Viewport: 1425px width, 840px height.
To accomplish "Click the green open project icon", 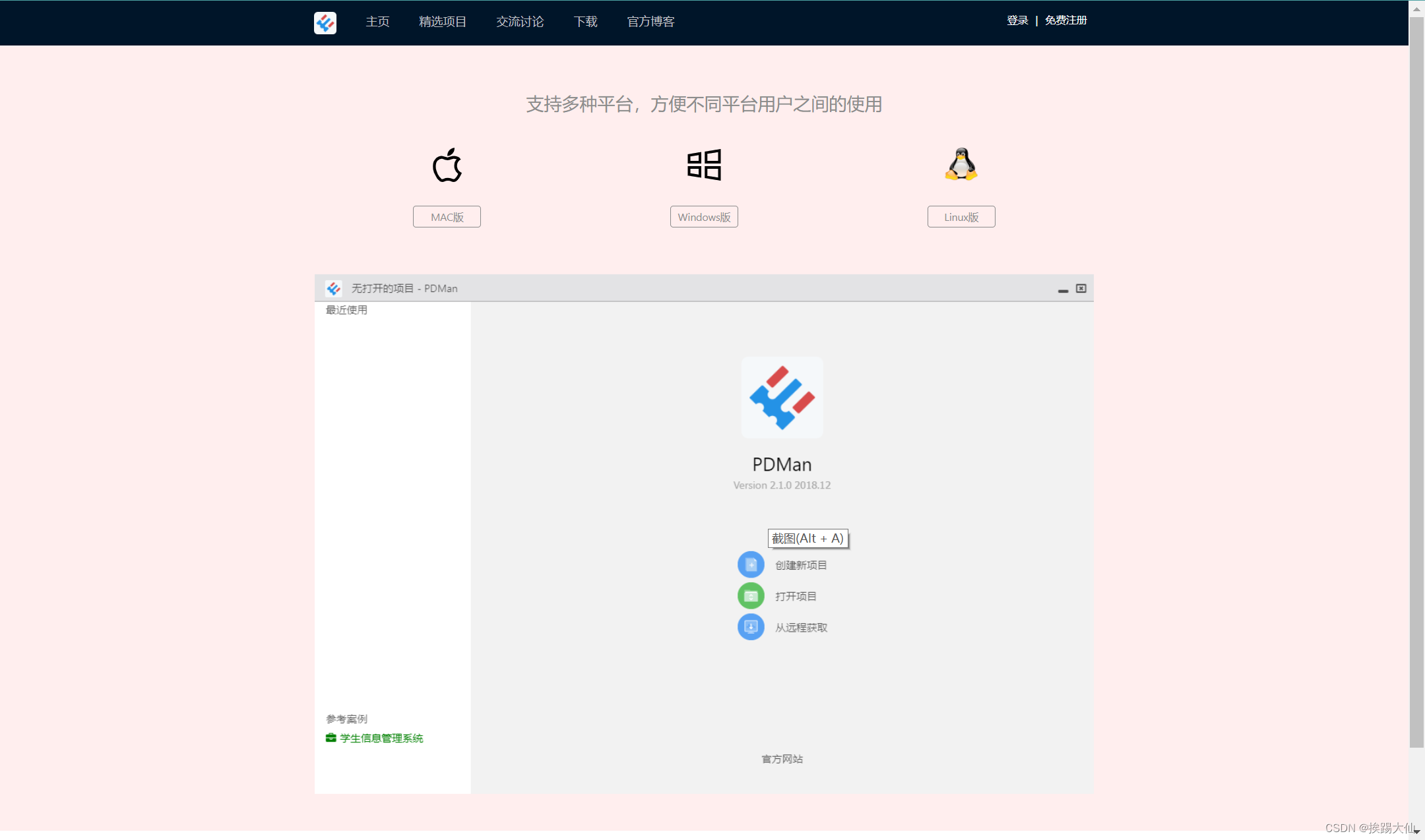I will pyautogui.click(x=751, y=596).
